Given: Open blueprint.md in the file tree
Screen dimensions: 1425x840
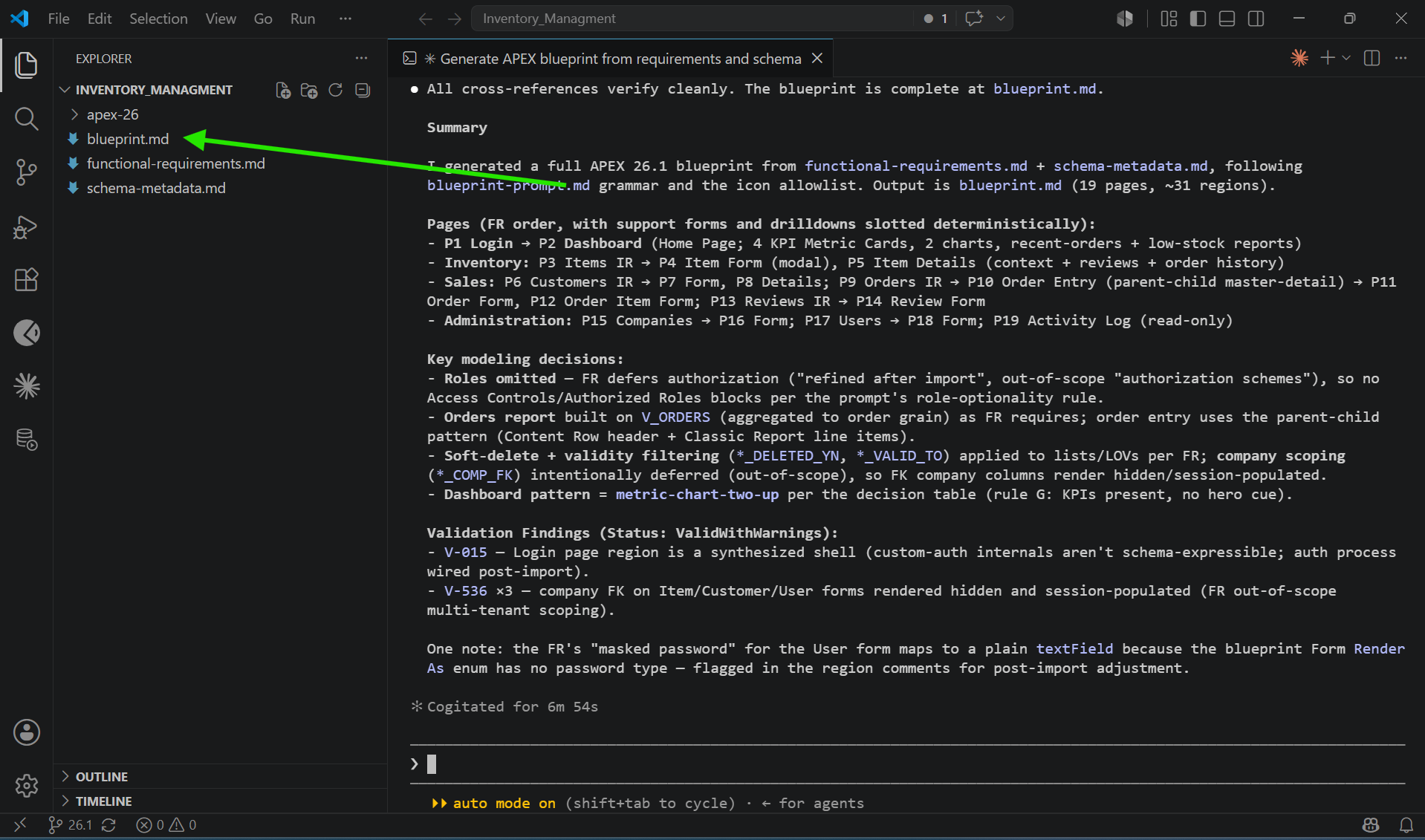Looking at the screenshot, I should (x=128, y=139).
